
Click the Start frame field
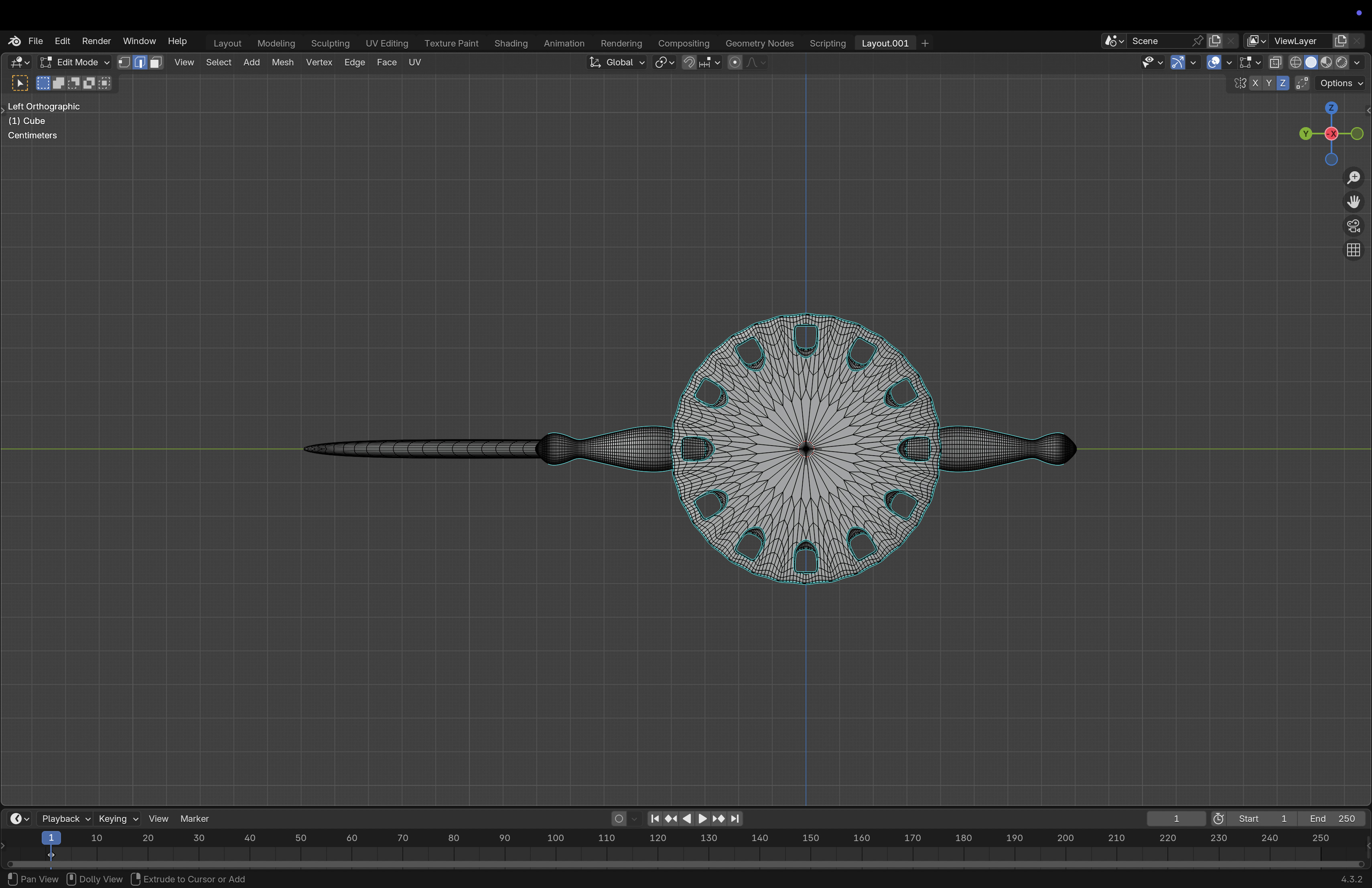(x=1262, y=819)
